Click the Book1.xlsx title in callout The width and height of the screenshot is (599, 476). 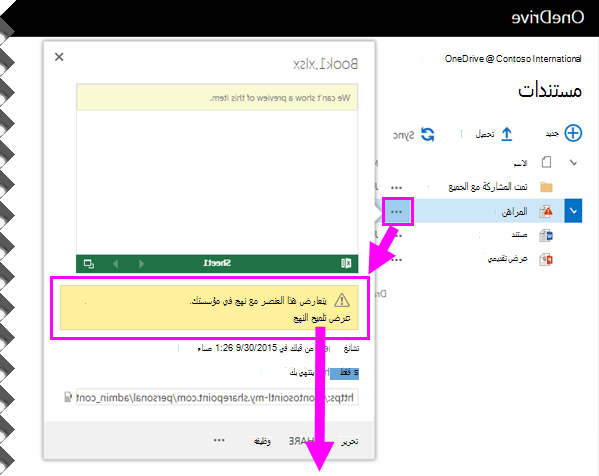click(326, 64)
